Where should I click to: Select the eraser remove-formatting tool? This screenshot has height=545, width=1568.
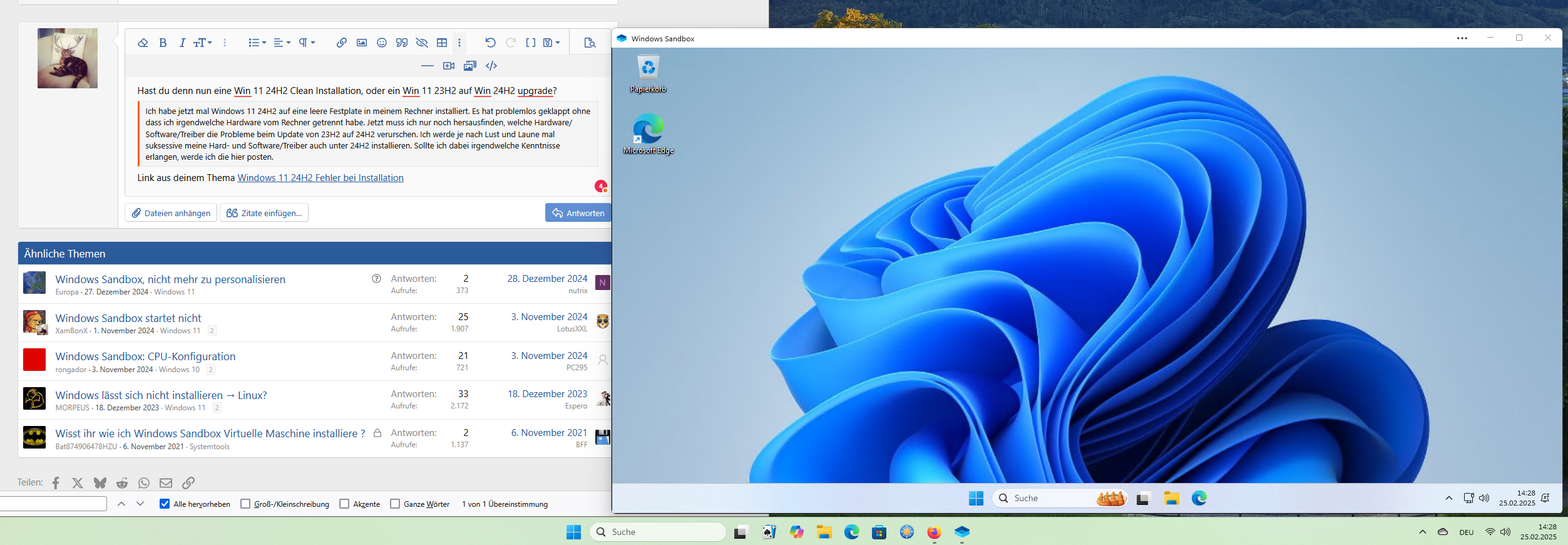(x=143, y=43)
